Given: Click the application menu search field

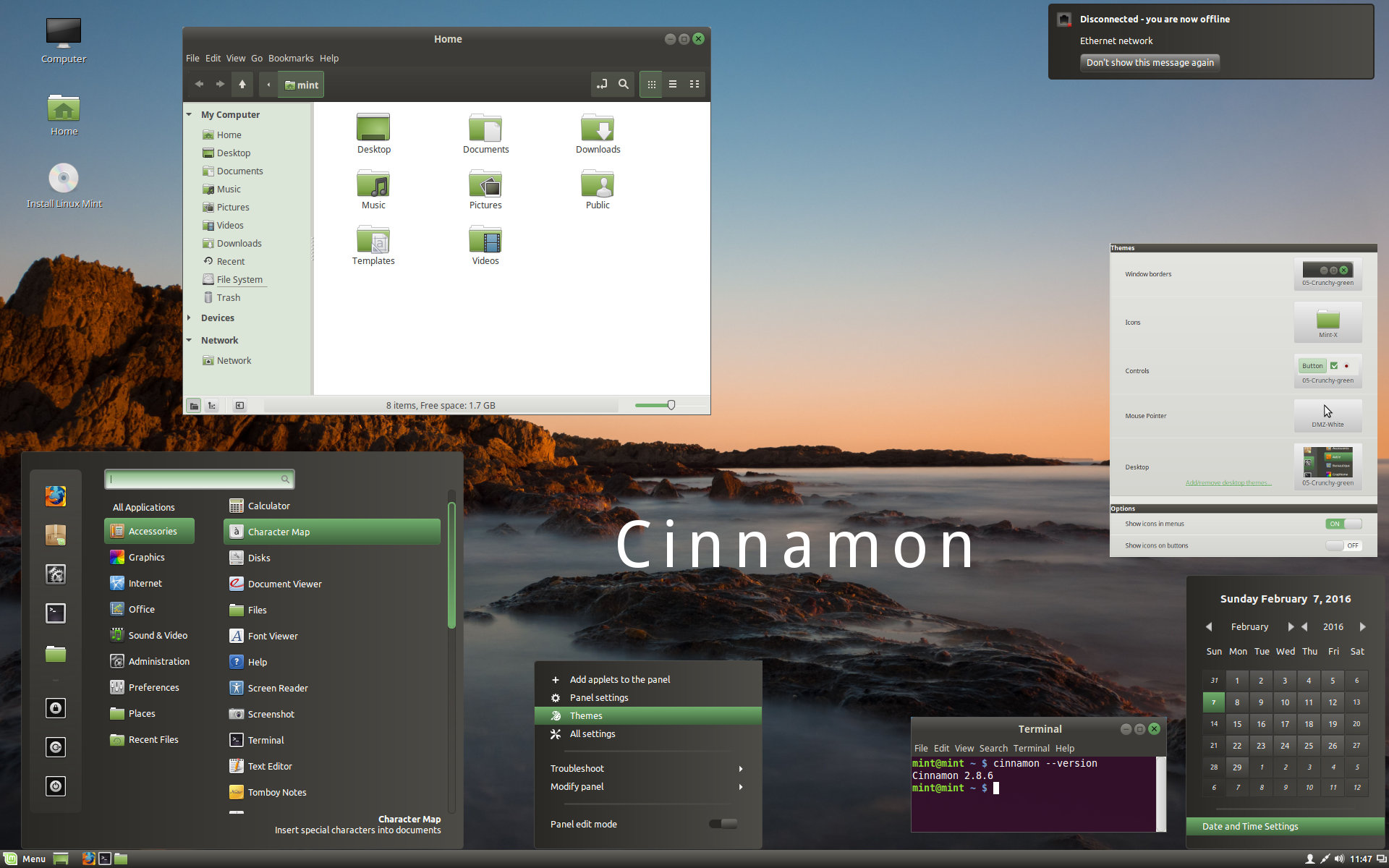Looking at the screenshot, I should (x=200, y=479).
